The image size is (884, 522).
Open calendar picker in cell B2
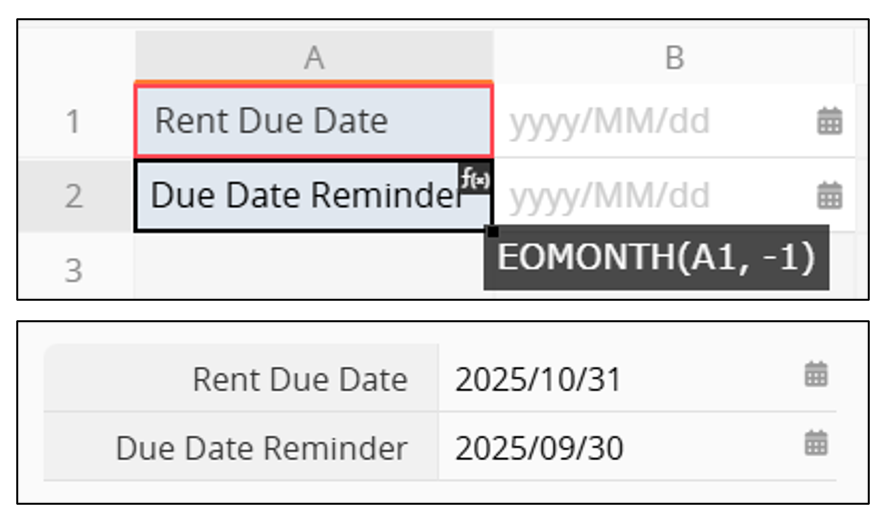coord(829,195)
